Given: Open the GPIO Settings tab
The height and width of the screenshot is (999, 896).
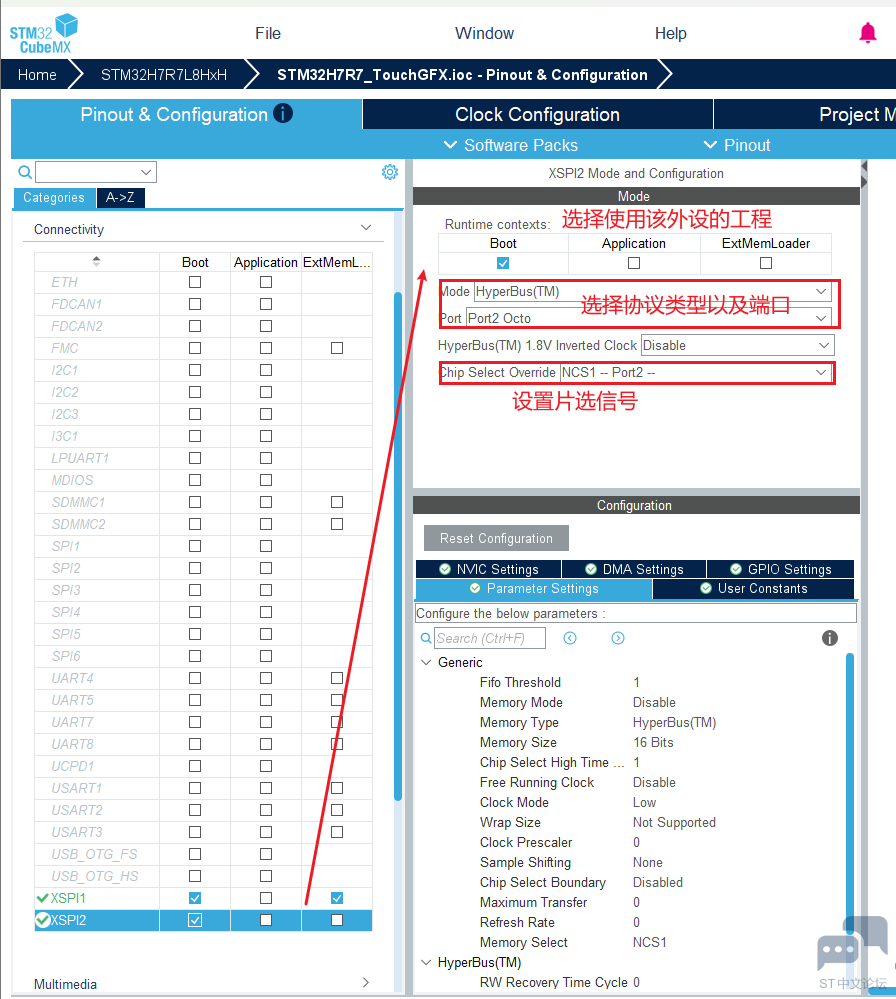Looking at the screenshot, I should click(780, 569).
